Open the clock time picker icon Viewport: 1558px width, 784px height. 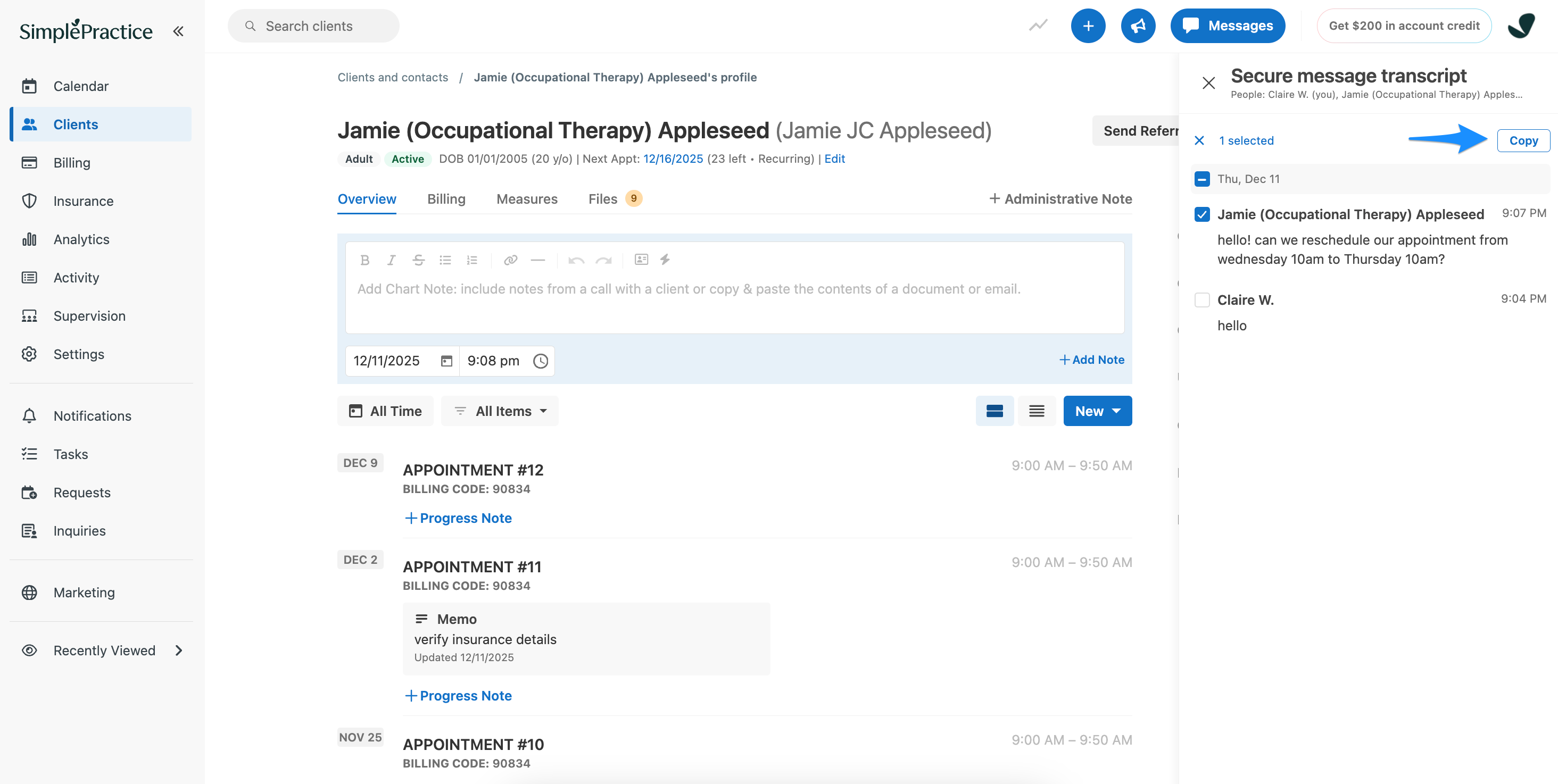point(540,361)
